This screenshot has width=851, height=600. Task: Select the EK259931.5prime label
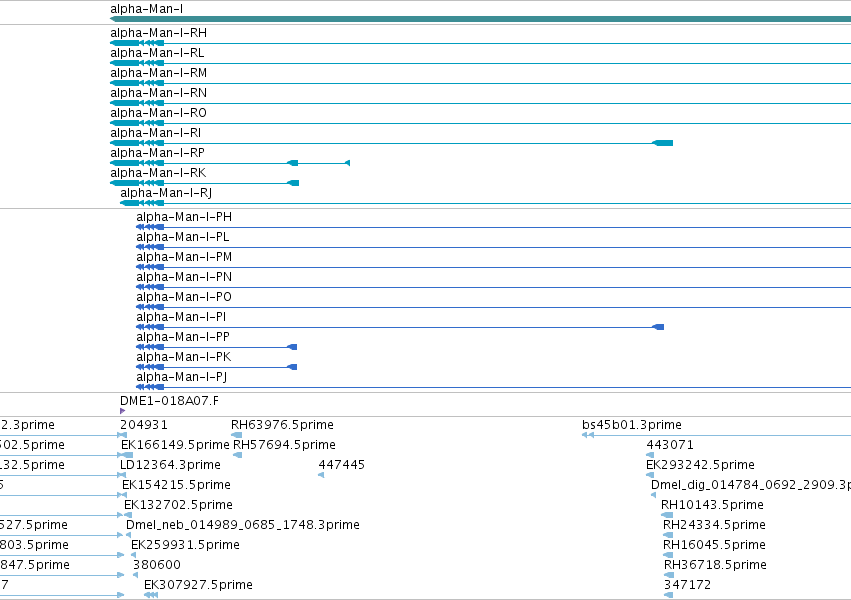tap(186, 545)
